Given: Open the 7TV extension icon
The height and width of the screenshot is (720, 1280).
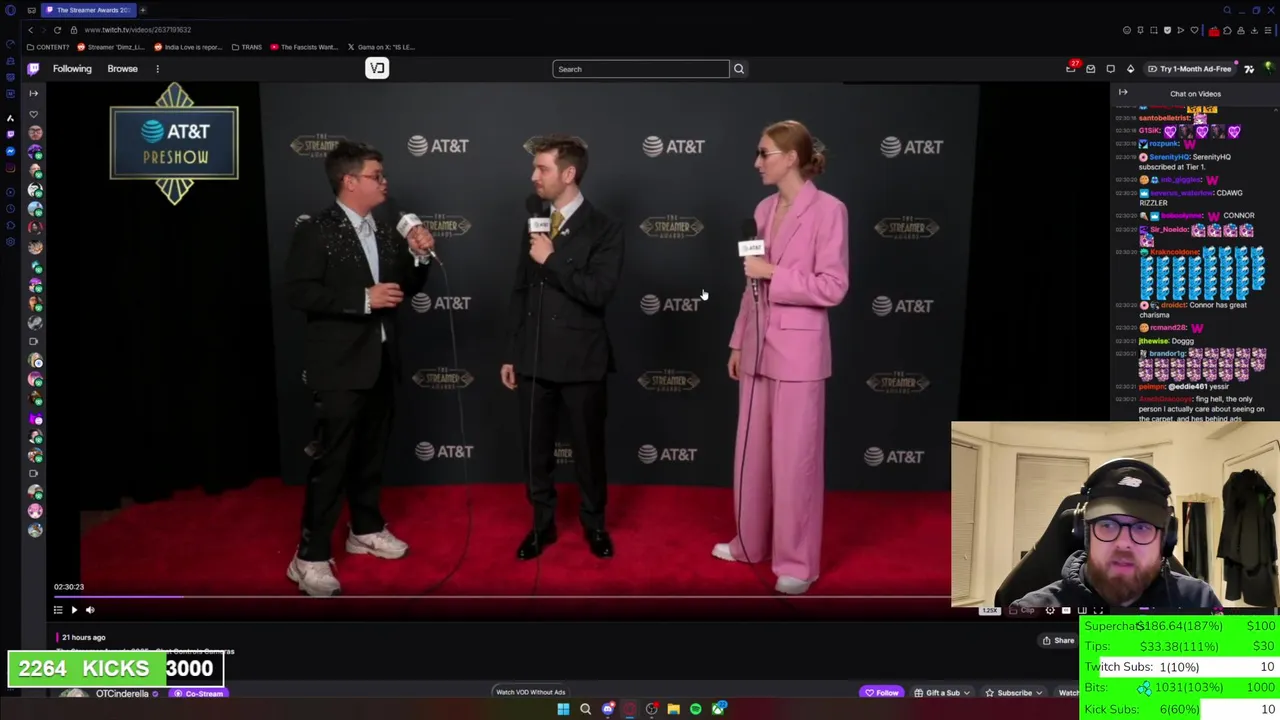Looking at the screenshot, I should click(x=1249, y=69).
